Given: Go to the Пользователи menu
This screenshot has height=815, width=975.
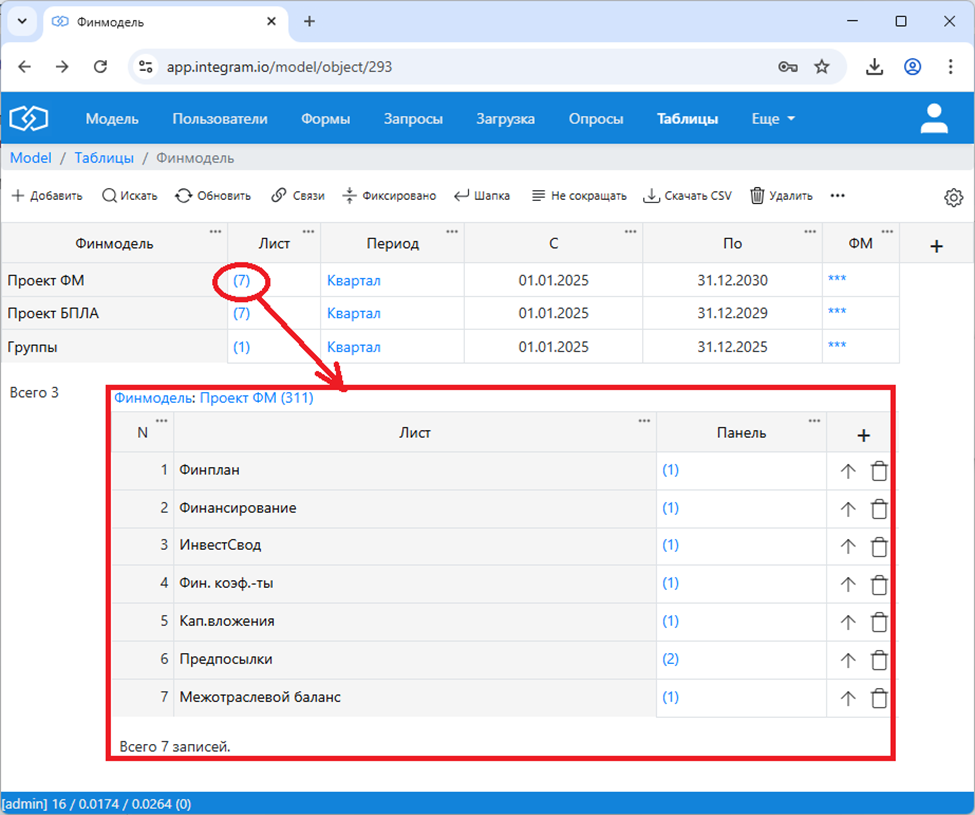Looking at the screenshot, I should 219,119.
